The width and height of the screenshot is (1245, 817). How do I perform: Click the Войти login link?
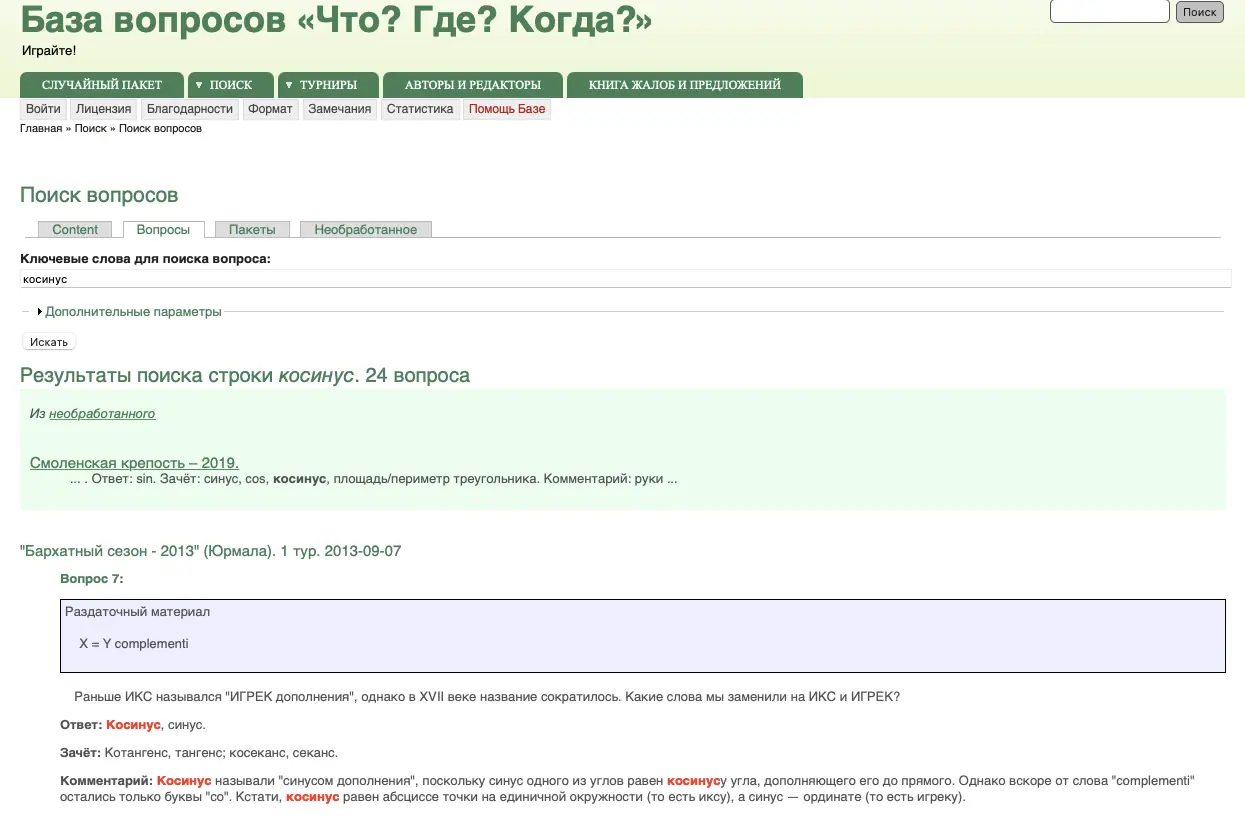pyautogui.click(x=43, y=109)
